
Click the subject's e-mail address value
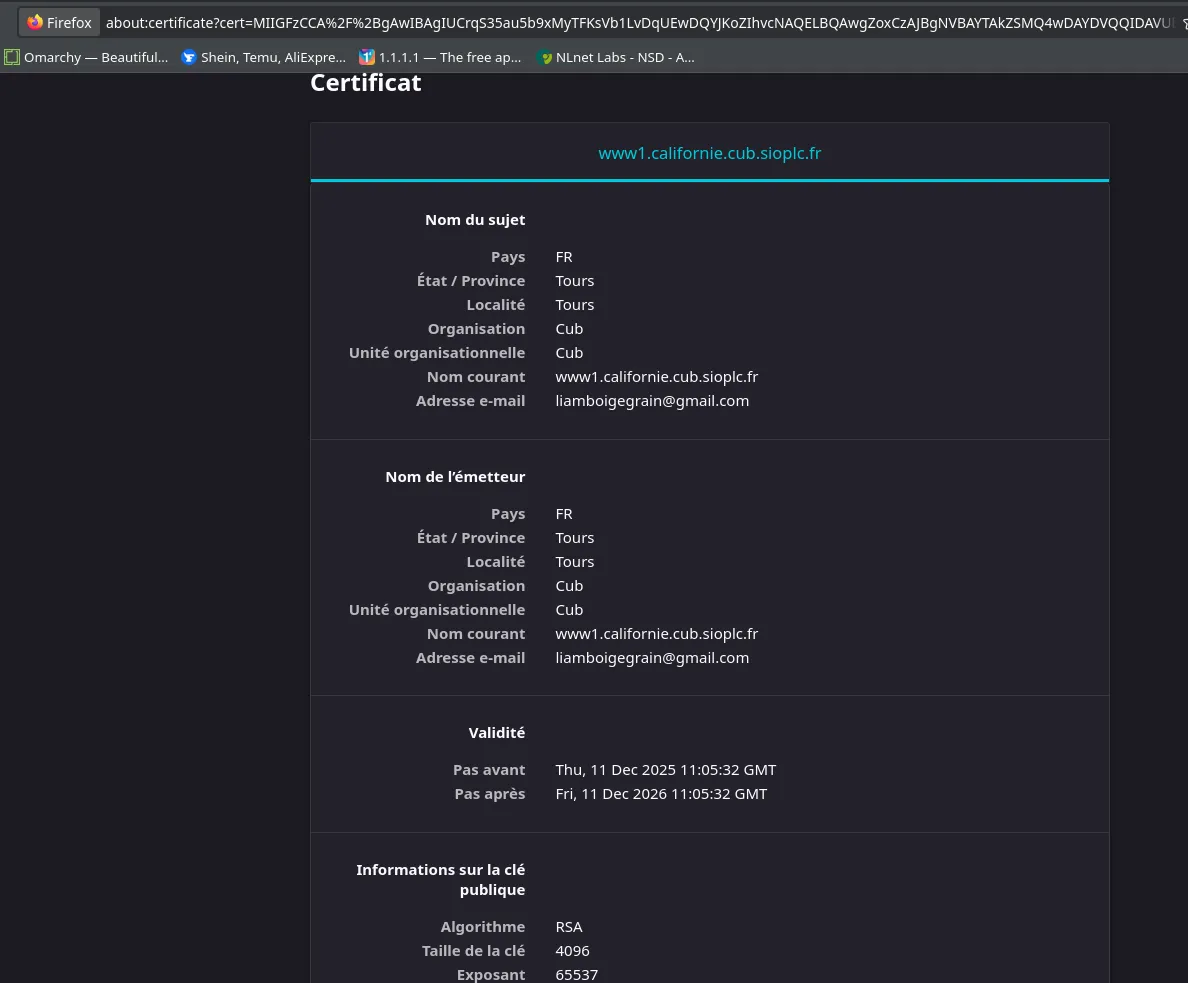652,401
